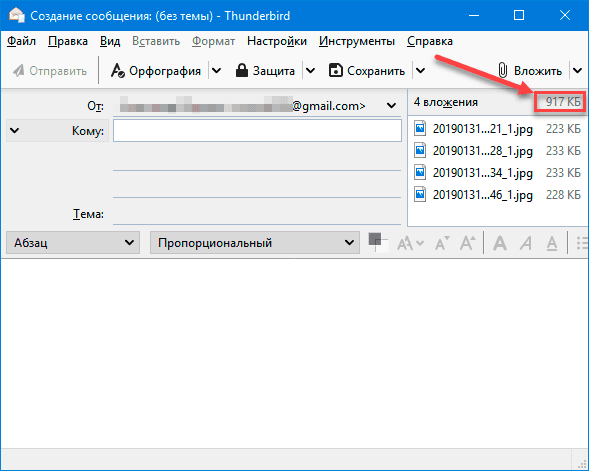Open the Настройки menu
Image resolution: width=589 pixels, height=471 pixels.
point(277,41)
